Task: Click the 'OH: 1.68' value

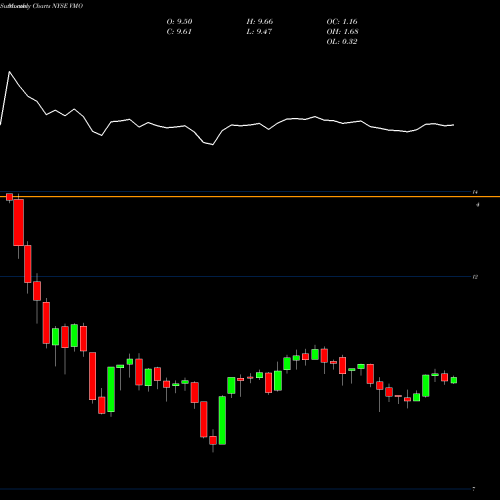Action: 342,32
